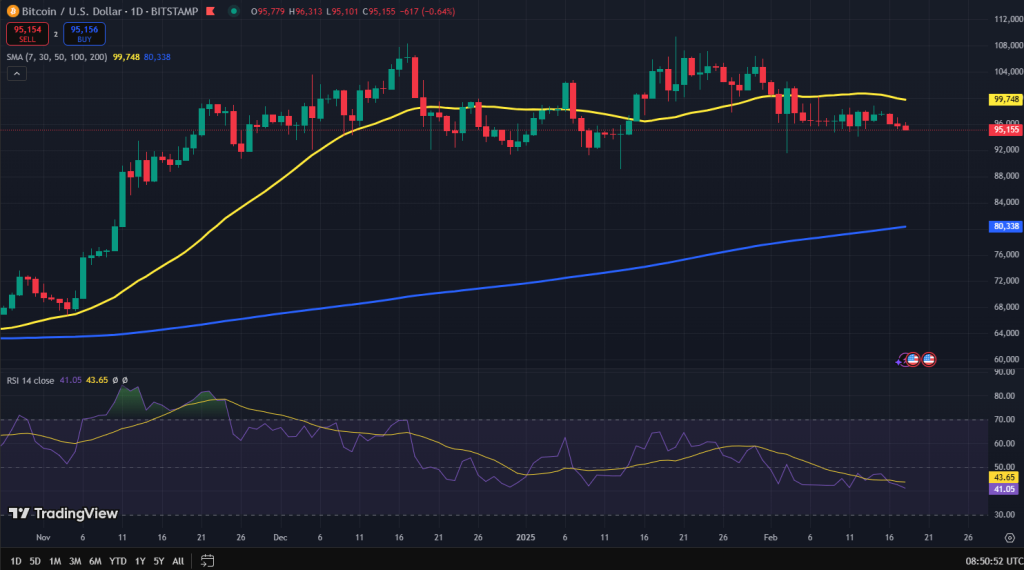
Task: Click the Bitcoin / U.S. Dollar symbol title
Action: (x=71, y=11)
